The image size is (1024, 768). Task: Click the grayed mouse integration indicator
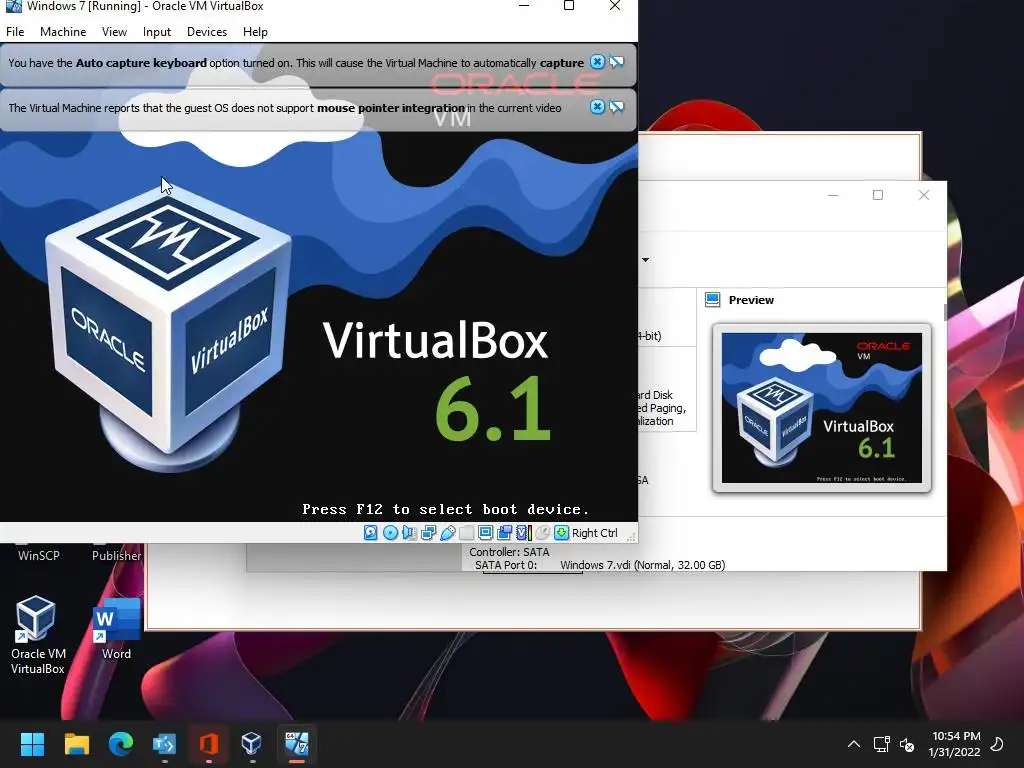(x=542, y=533)
